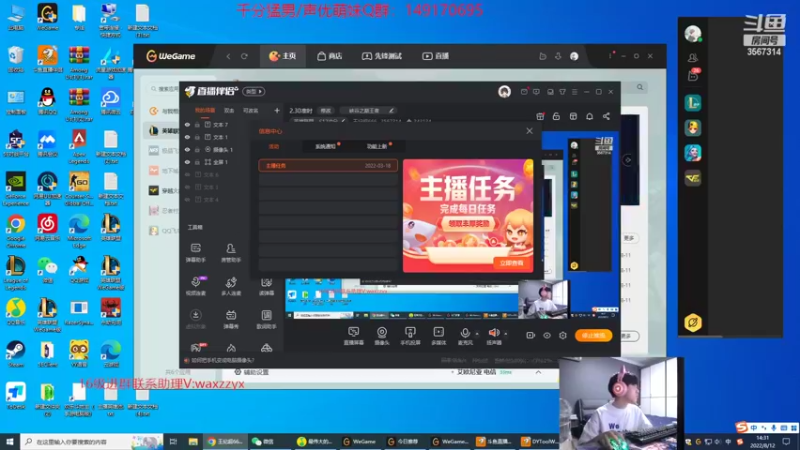Select the 系统通知 tab

tap(326, 146)
